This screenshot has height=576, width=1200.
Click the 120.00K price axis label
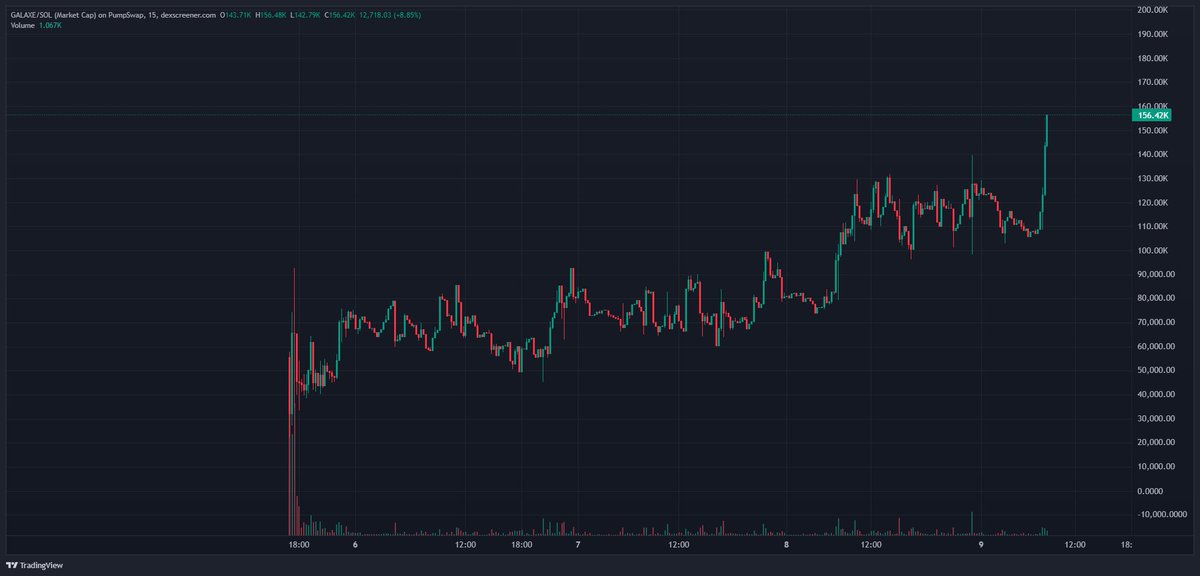(1153, 202)
